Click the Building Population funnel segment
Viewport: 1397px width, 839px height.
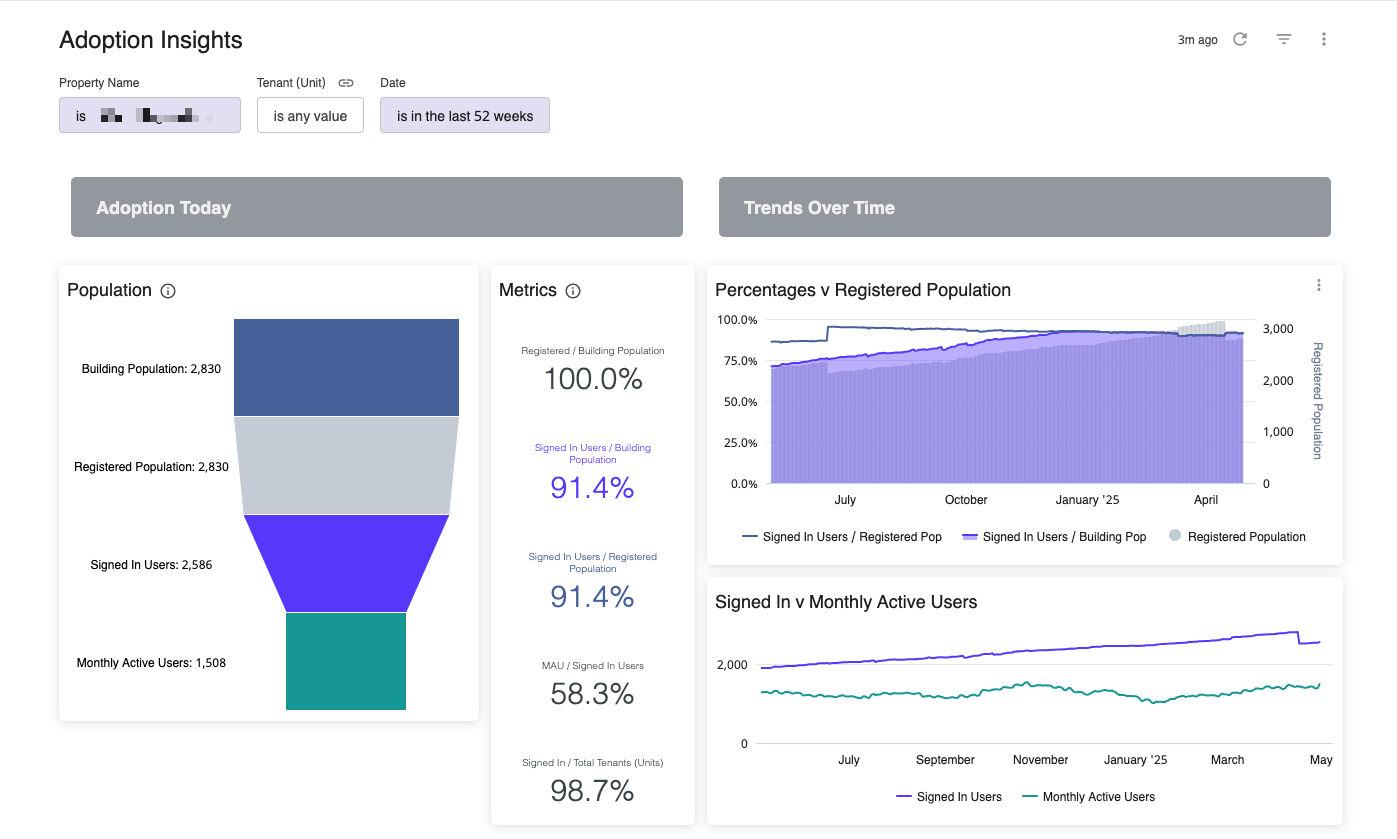346,367
